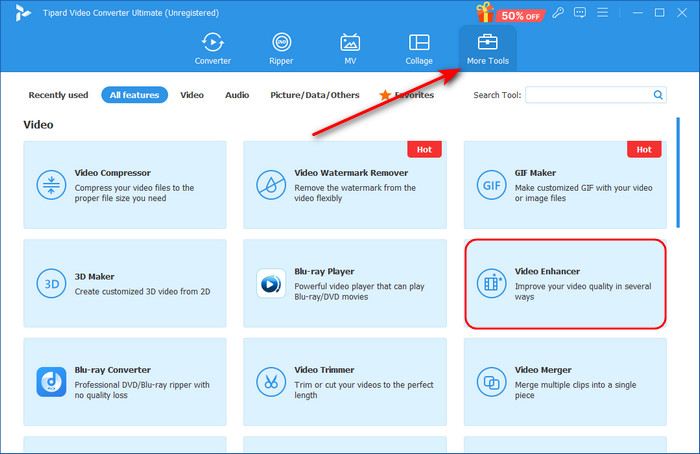Screen dimensions: 700x454
Task: Click the Blu-ray Player icon
Action: (271, 283)
